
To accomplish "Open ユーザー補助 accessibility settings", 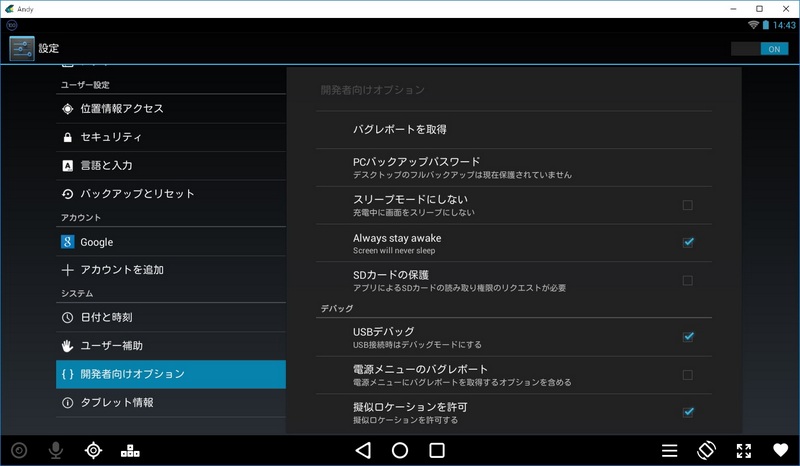I will pyautogui.click(x=171, y=346).
